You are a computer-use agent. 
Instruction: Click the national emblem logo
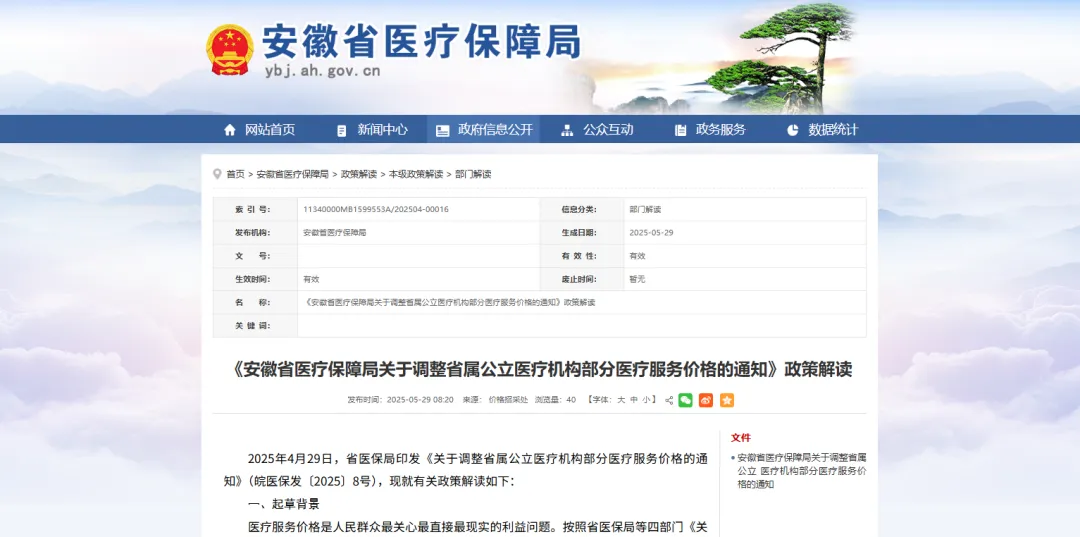(229, 50)
